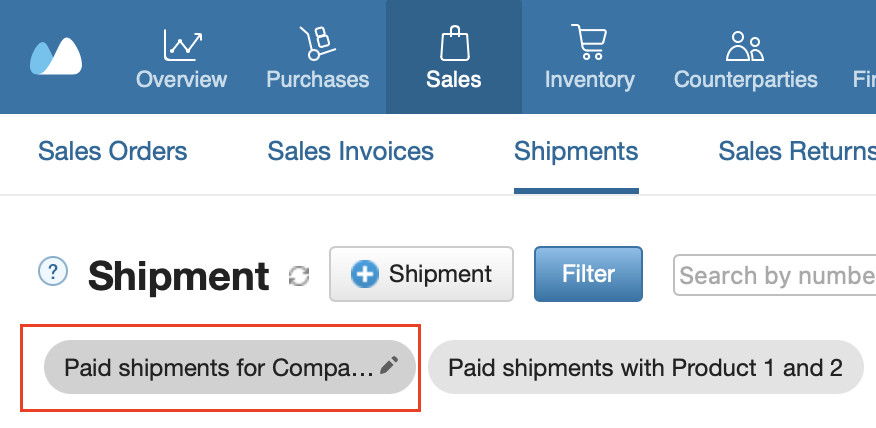Edit saved filter using the pencil icon
Viewport: 876px width, 428px height.
389,365
